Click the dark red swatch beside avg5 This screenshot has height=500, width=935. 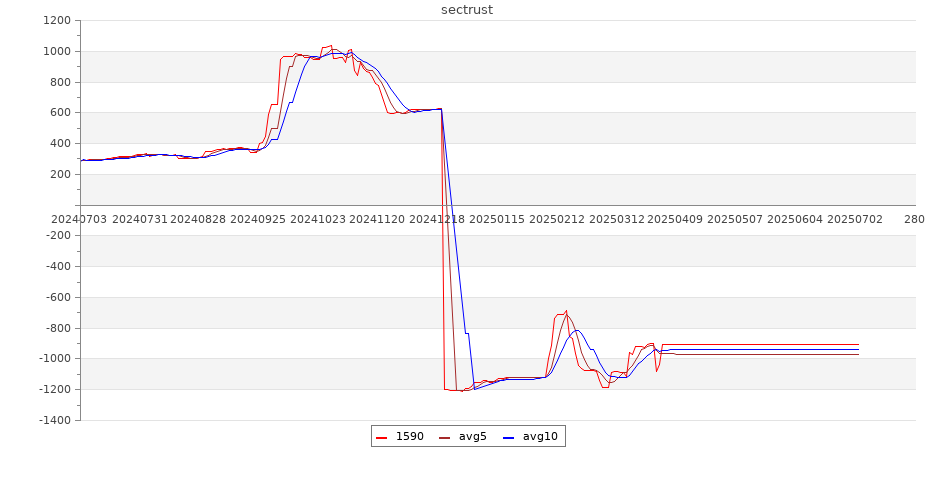[x=444, y=437]
